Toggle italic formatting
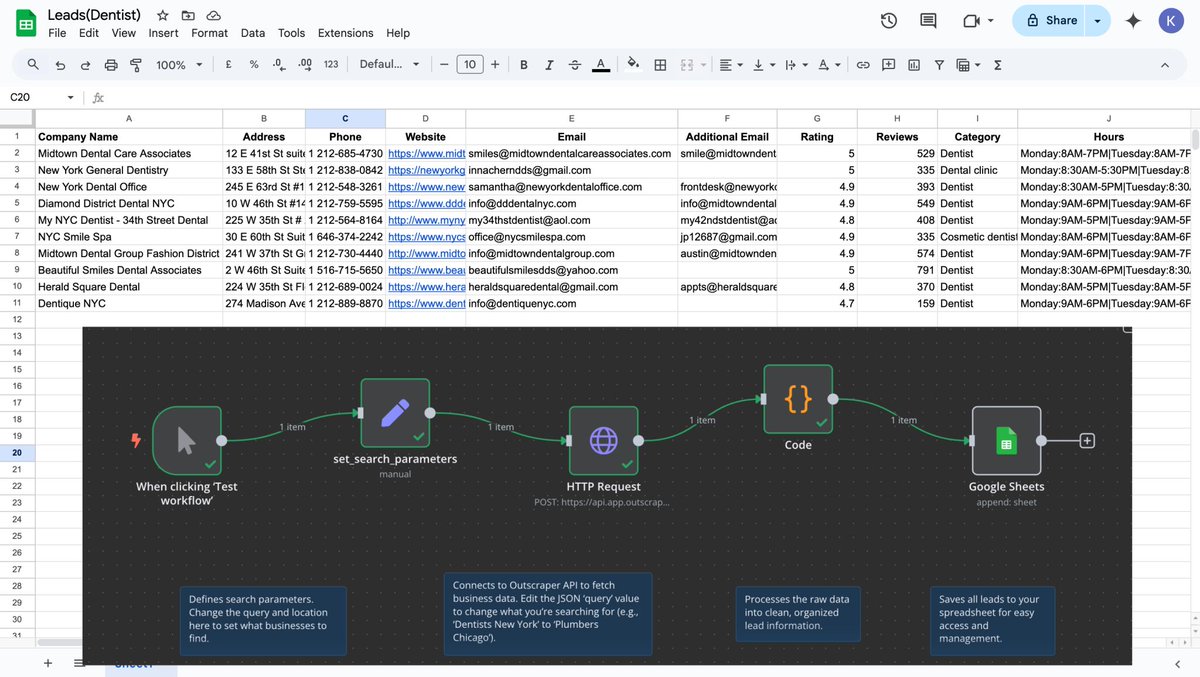The width and height of the screenshot is (1200, 677). coord(549,65)
